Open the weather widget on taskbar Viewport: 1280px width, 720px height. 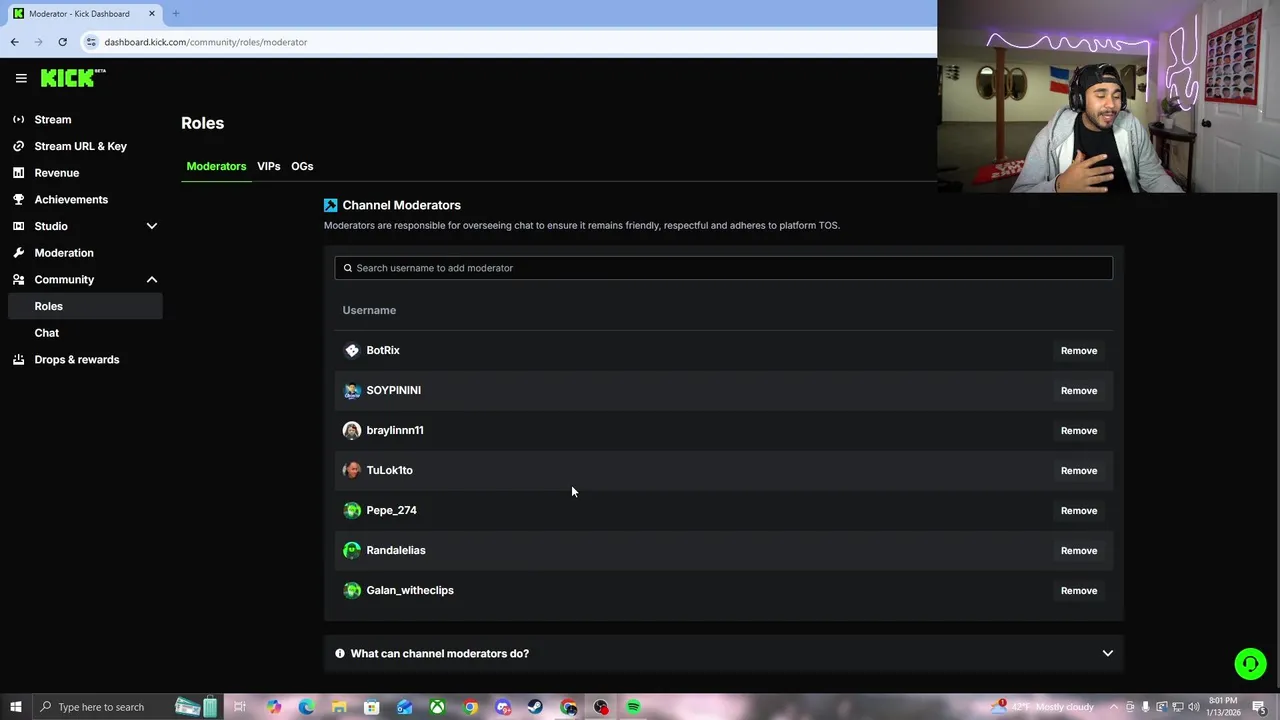pyautogui.click(x=1043, y=707)
